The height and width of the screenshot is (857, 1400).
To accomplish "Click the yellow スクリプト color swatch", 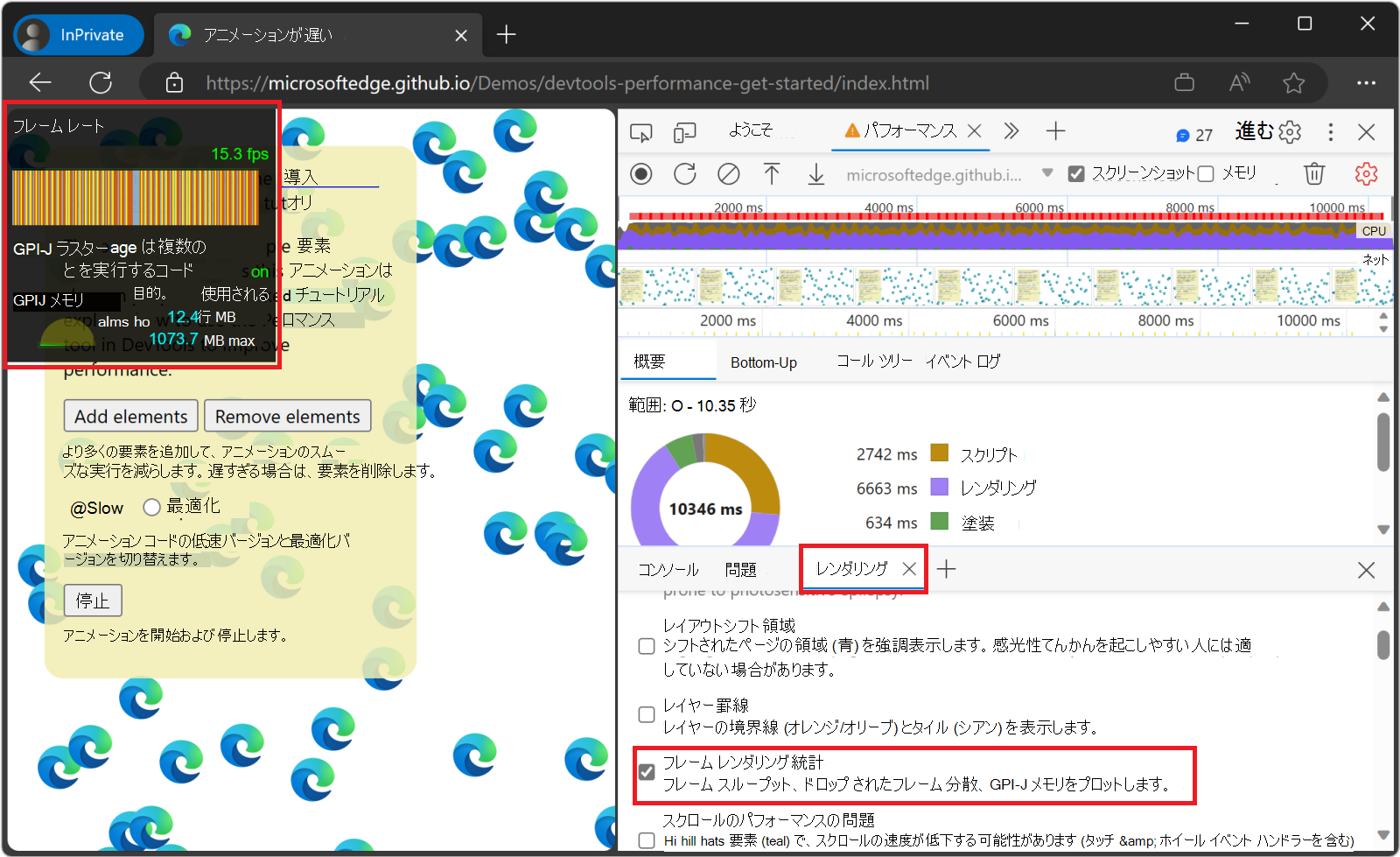I will 940,453.
